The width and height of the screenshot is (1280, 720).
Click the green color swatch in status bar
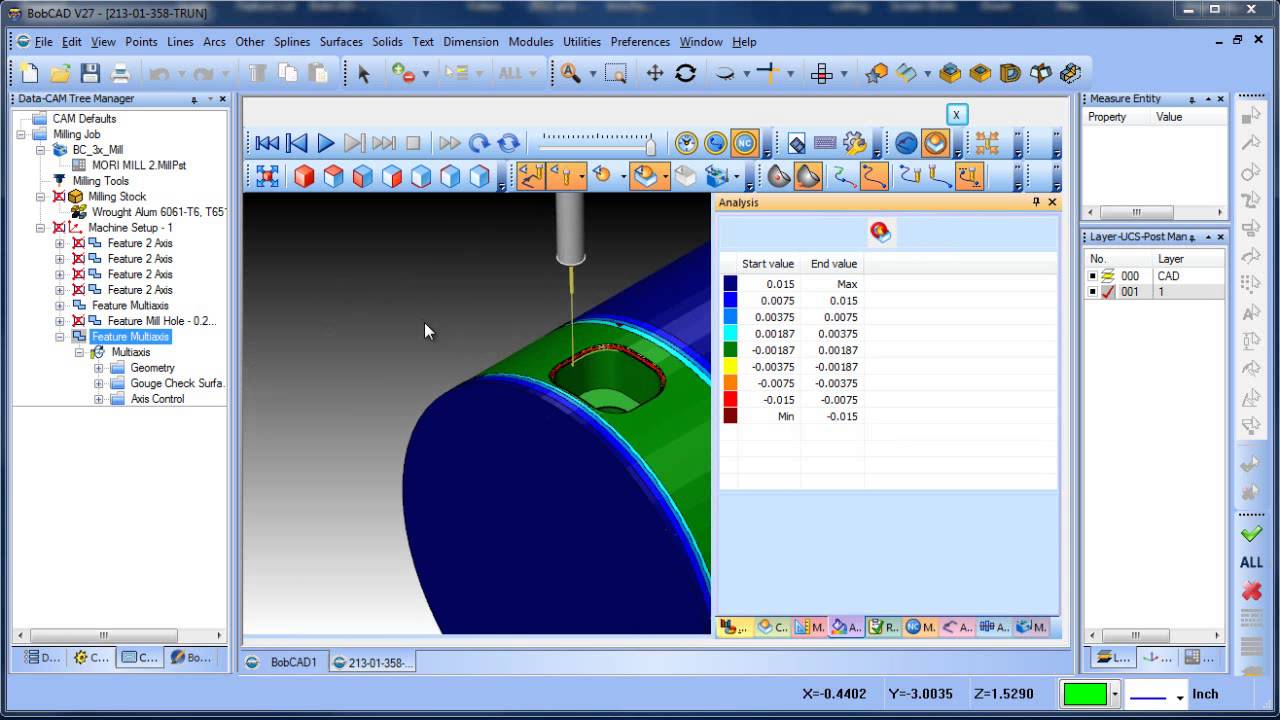click(1086, 694)
